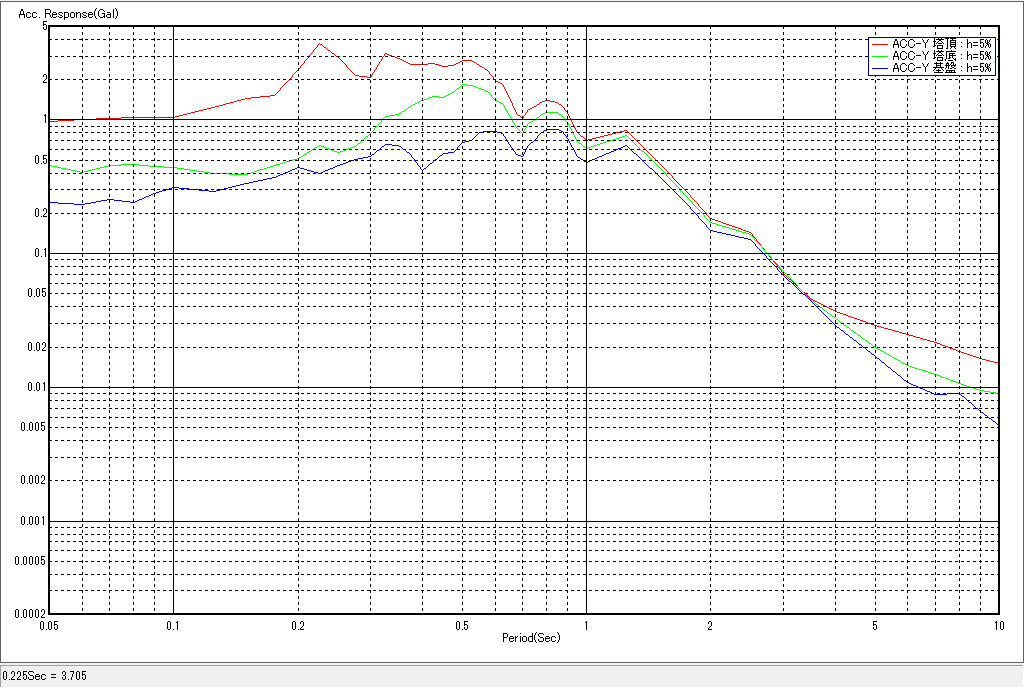The height and width of the screenshot is (688, 1024).
Task: Click the blue curve's endpoint at period 10
Action: (x=998, y=425)
